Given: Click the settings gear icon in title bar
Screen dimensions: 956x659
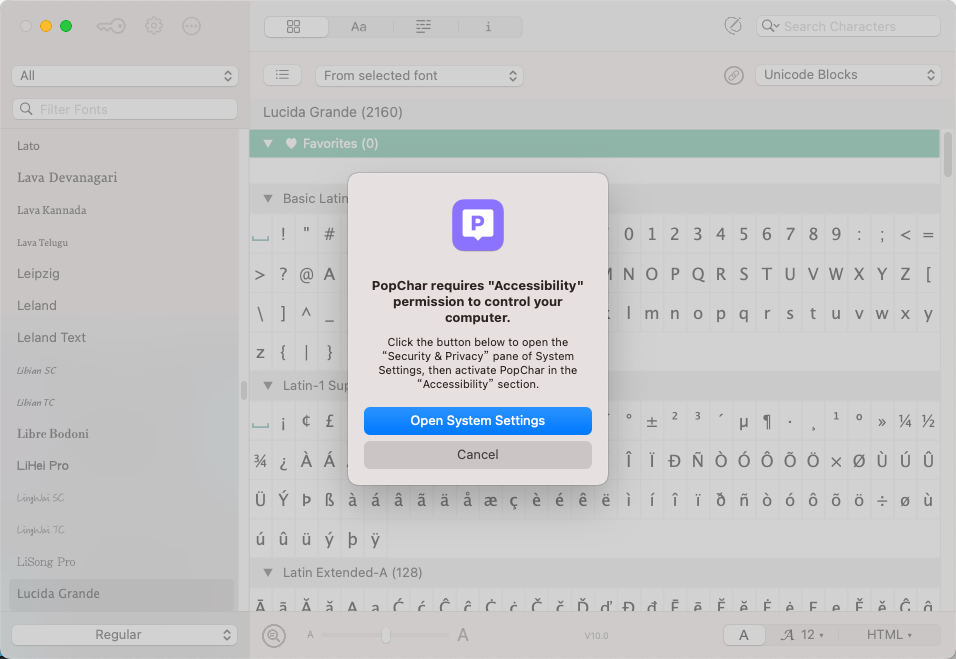Looking at the screenshot, I should click(x=153, y=25).
